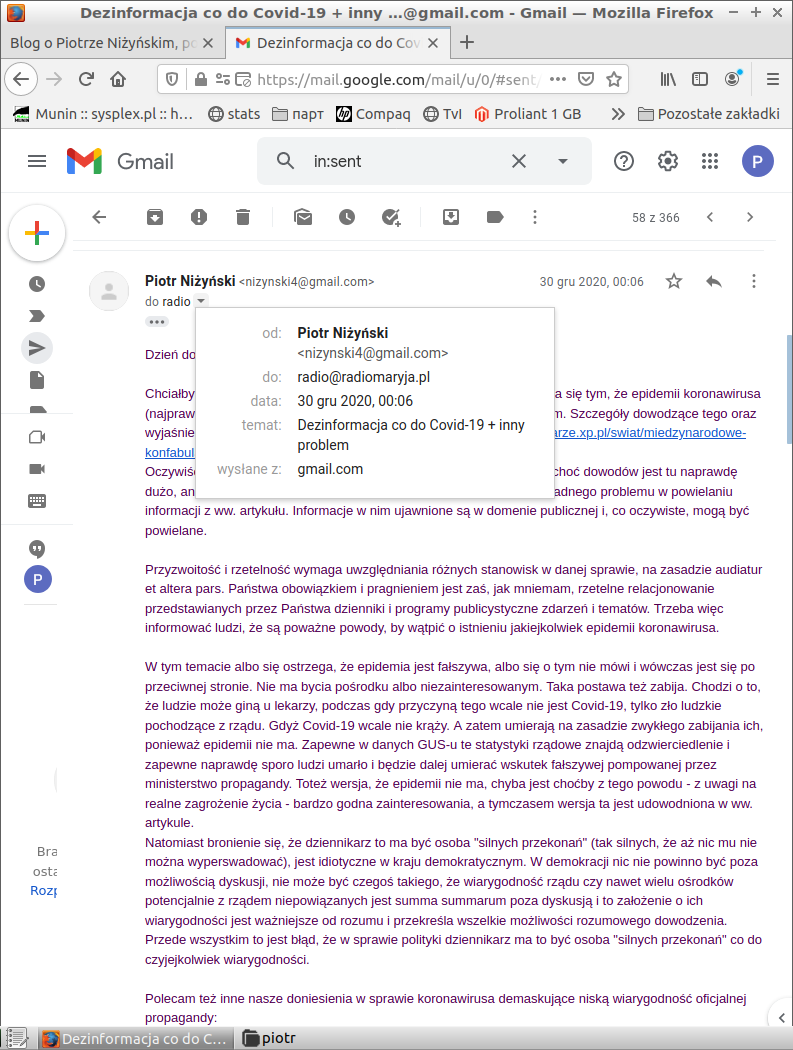Open a new Firefox tab
The height and width of the screenshot is (1050, 793).
(467, 43)
